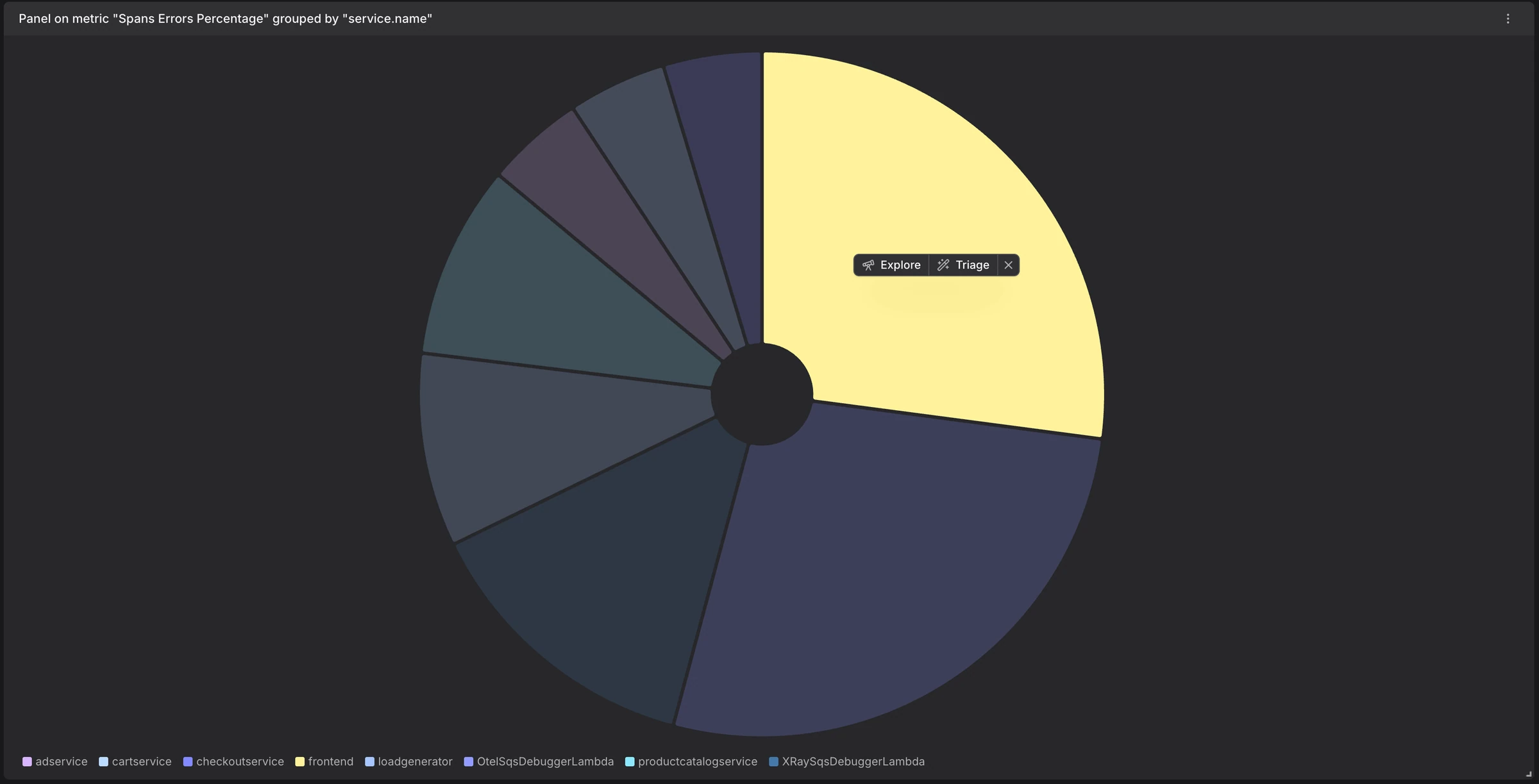Click the OtelSqsDebuggerLambda legend swatch
Image resolution: width=1539 pixels, height=784 pixels.
[469, 762]
